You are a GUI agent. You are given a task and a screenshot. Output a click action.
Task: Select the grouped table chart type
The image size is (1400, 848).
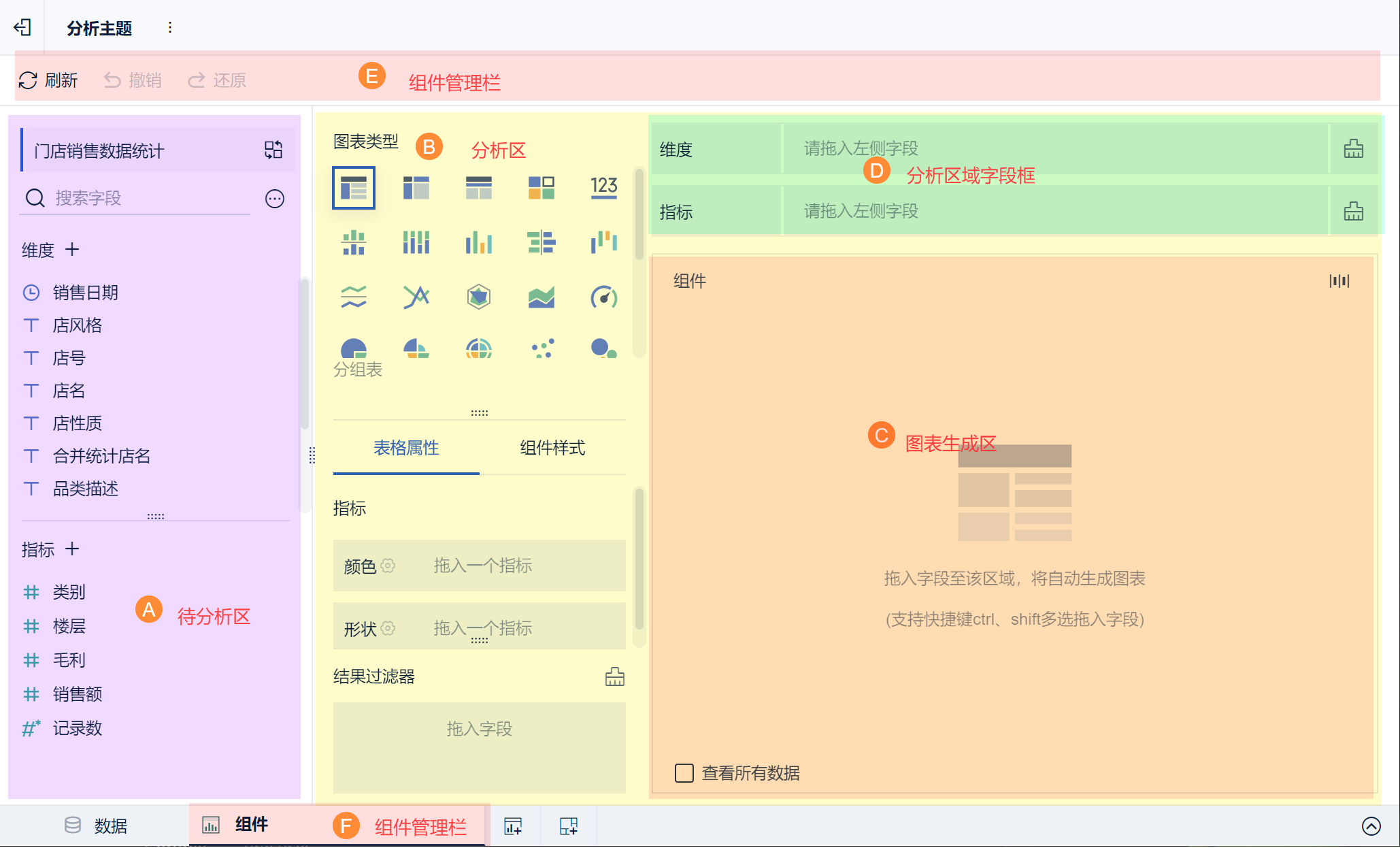[x=353, y=187]
